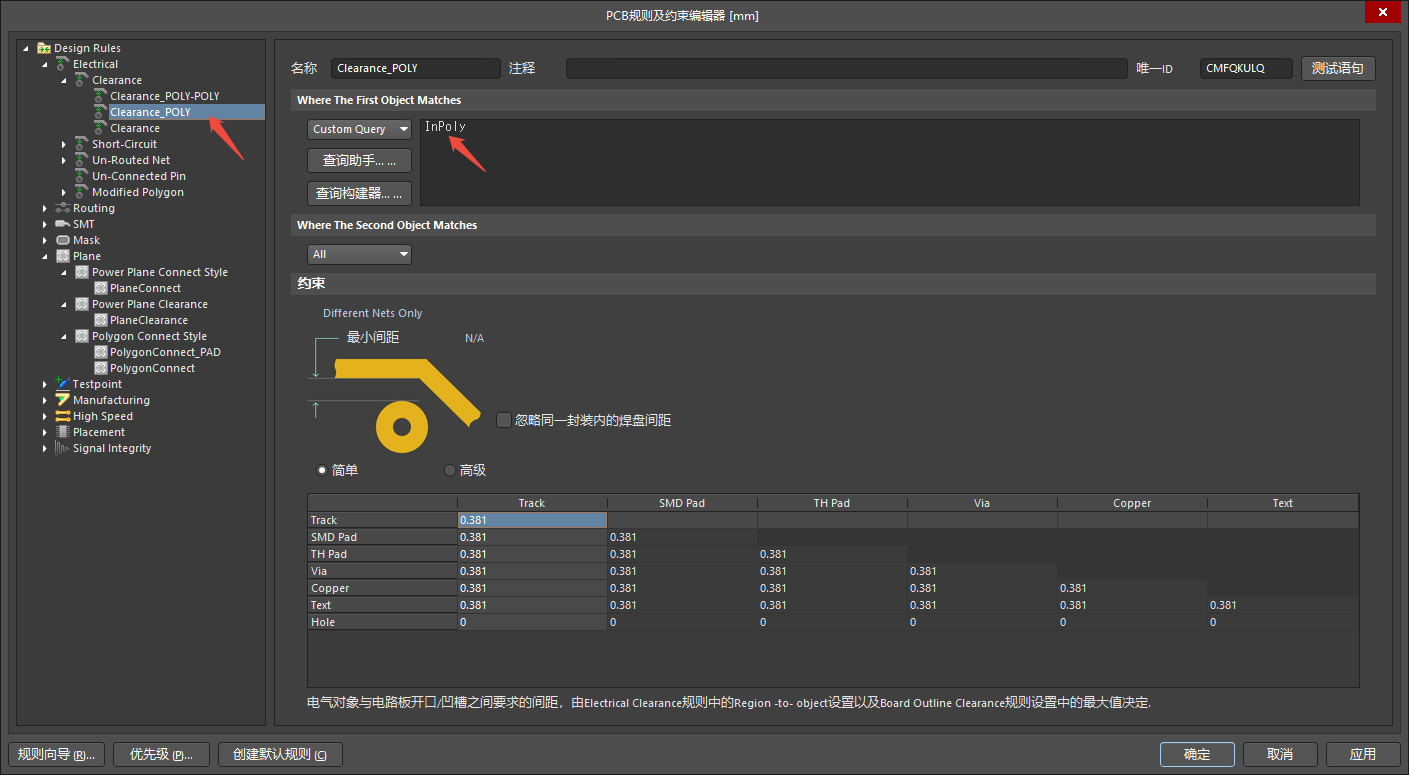The width and height of the screenshot is (1409, 775).
Task: Click the Un-Routed Net rule icon
Action: 82,160
